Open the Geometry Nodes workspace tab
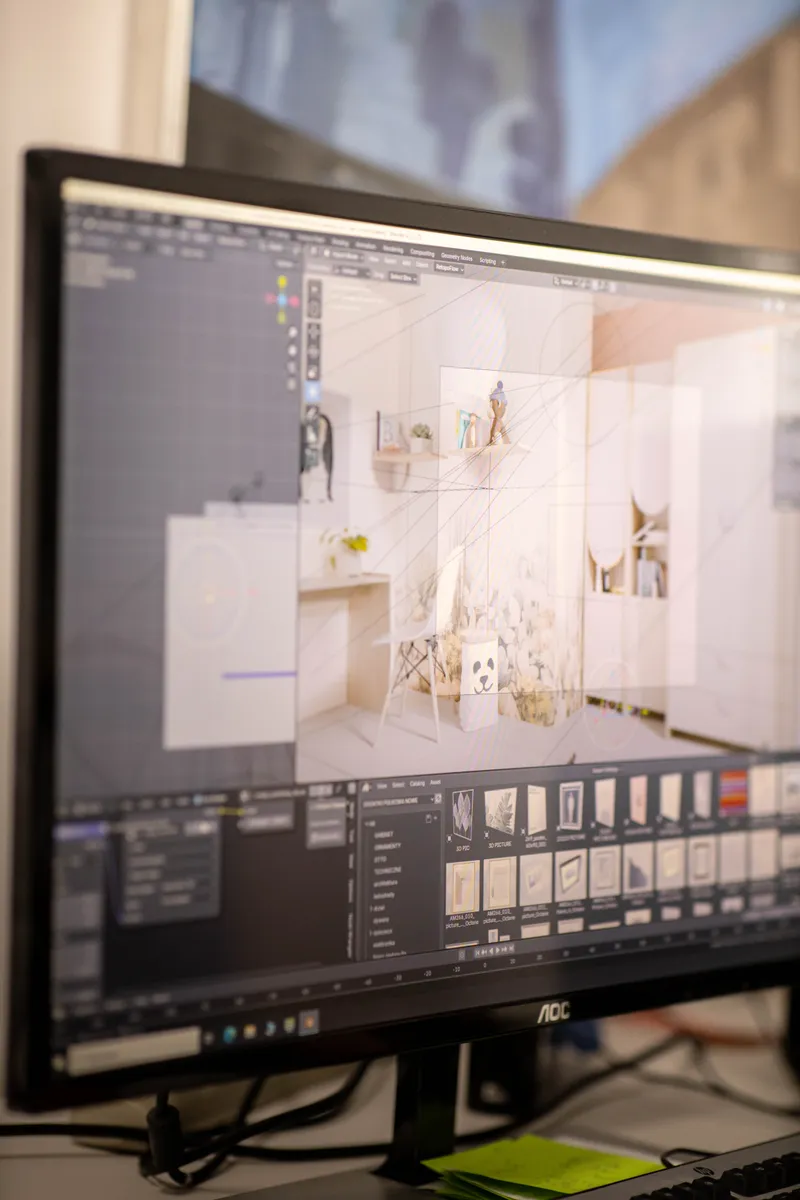Viewport: 800px width, 1200px height. (x=456, y=256)
